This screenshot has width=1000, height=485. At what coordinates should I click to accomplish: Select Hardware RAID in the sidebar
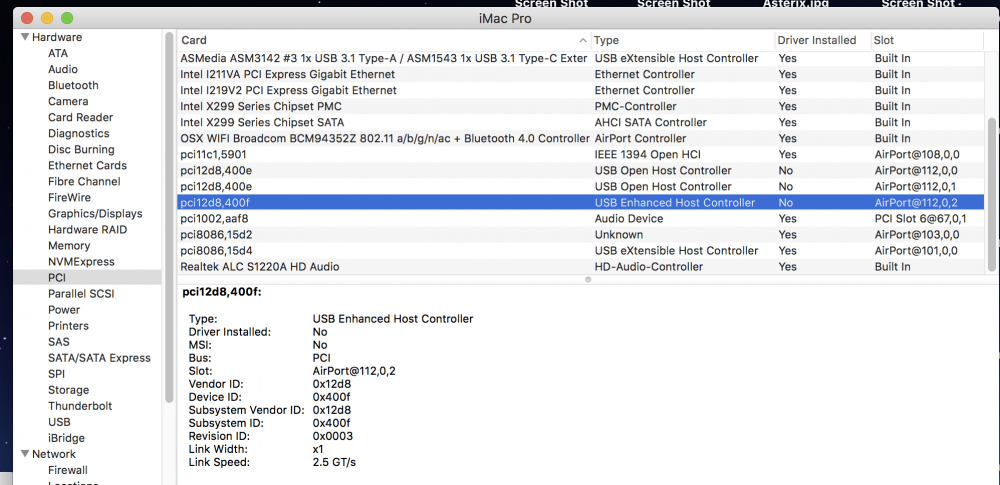coord(87,230)
